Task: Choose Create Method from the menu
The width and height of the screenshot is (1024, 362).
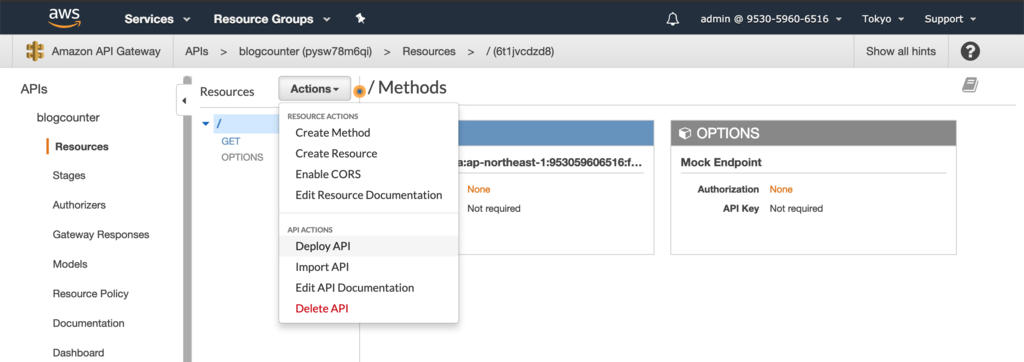Action: coord(332,133)
